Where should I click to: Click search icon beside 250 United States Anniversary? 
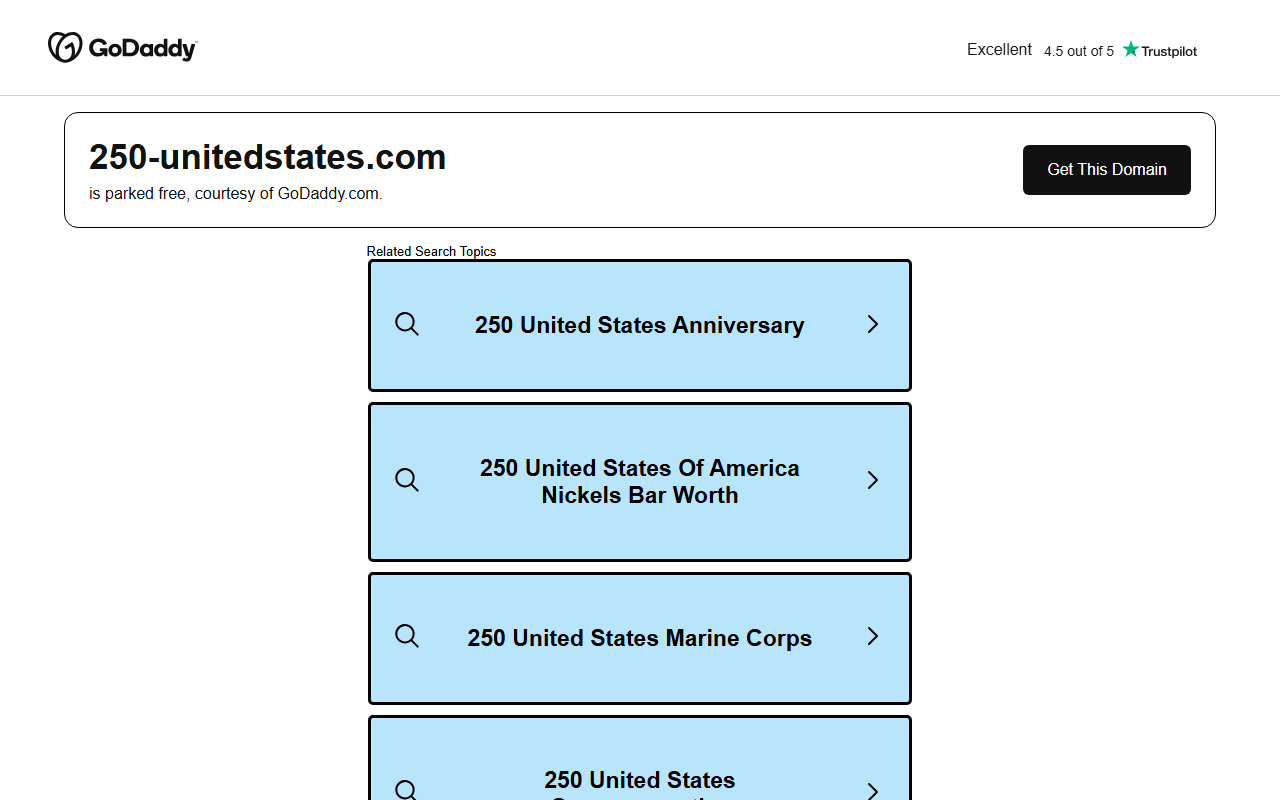pos(407,324)
